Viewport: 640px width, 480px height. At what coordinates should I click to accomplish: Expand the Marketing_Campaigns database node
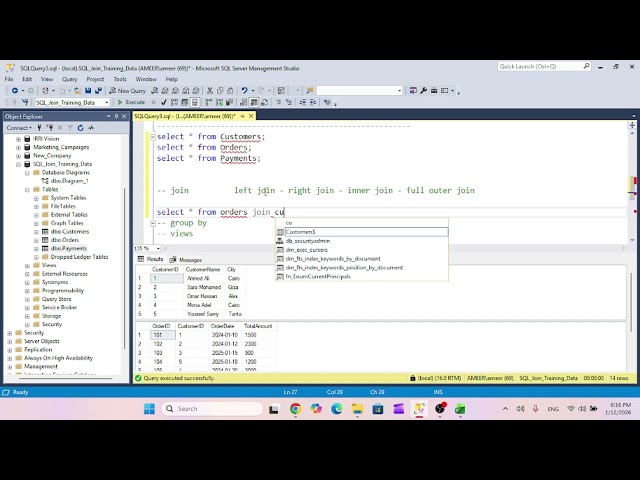[x=18, y=147]
